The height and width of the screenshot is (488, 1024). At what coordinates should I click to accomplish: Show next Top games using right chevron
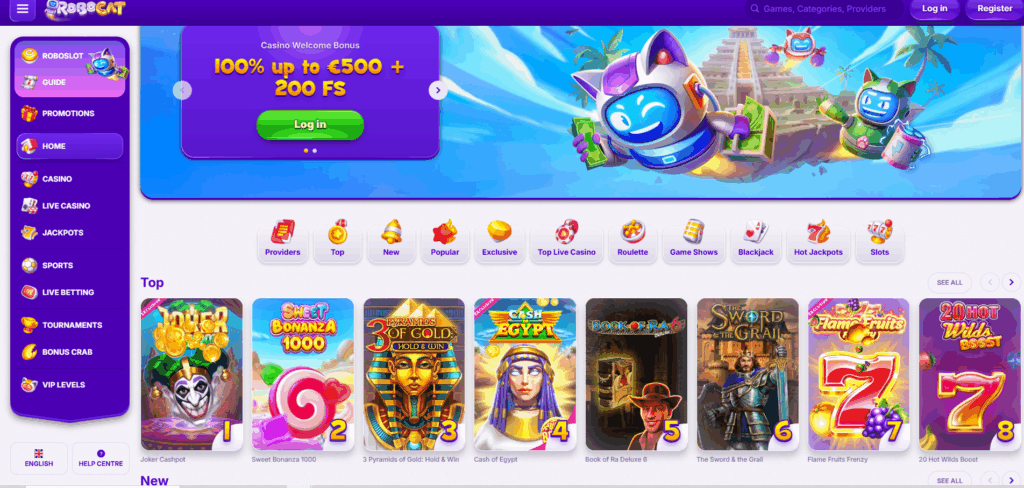(1011, 282)
